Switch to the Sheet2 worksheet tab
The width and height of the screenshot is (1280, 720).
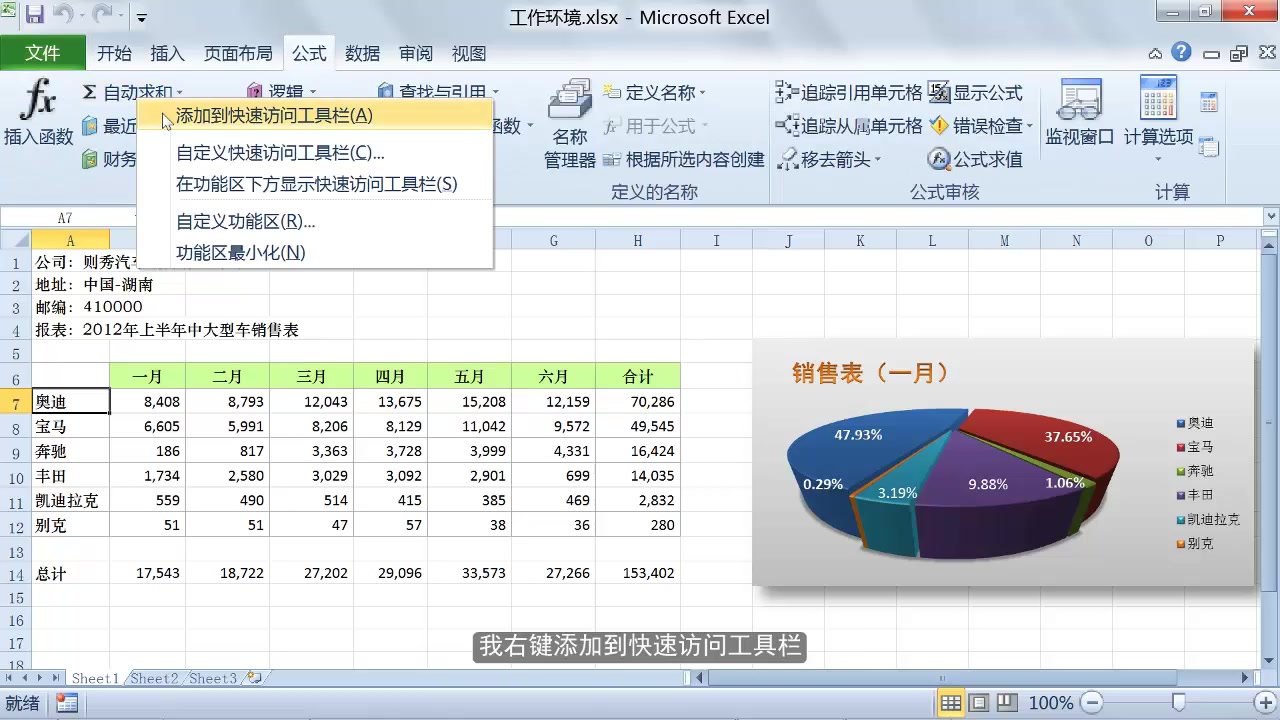point(154,678)
